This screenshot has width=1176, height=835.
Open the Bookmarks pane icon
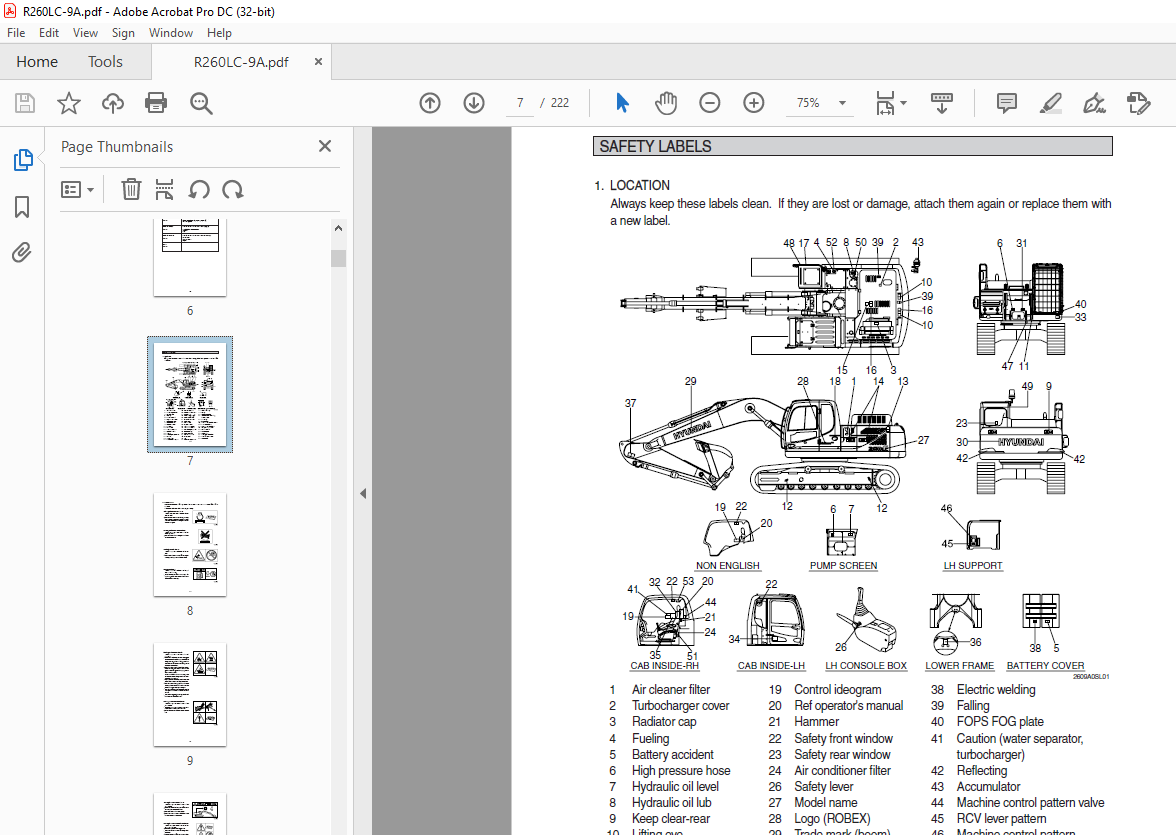(x=22, y=207)
